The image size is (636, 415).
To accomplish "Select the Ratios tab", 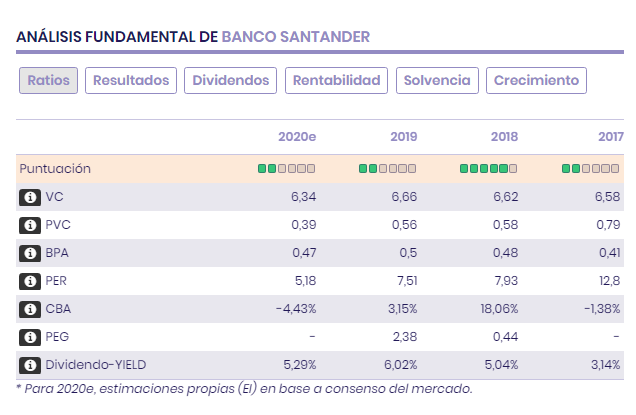I will pos(48,80).
